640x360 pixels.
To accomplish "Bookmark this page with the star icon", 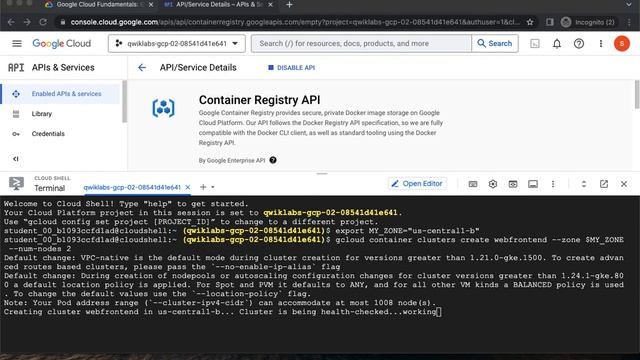I will (530, 22).
